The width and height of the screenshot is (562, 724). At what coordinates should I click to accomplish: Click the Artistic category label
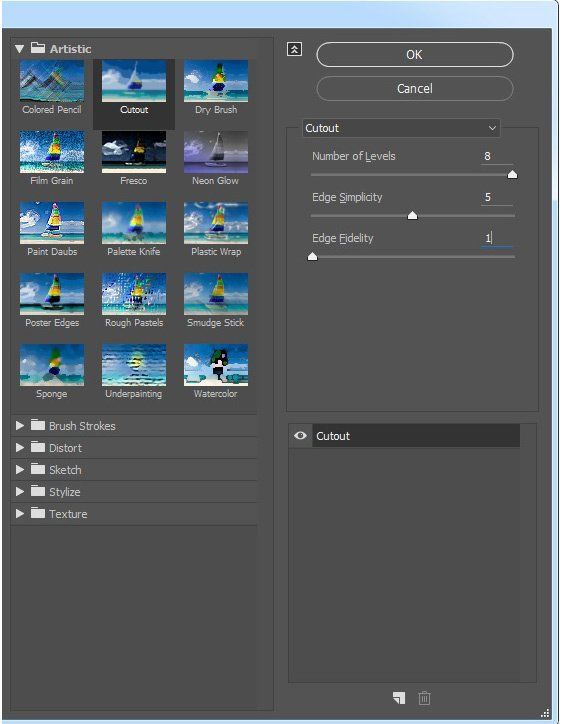70,49
